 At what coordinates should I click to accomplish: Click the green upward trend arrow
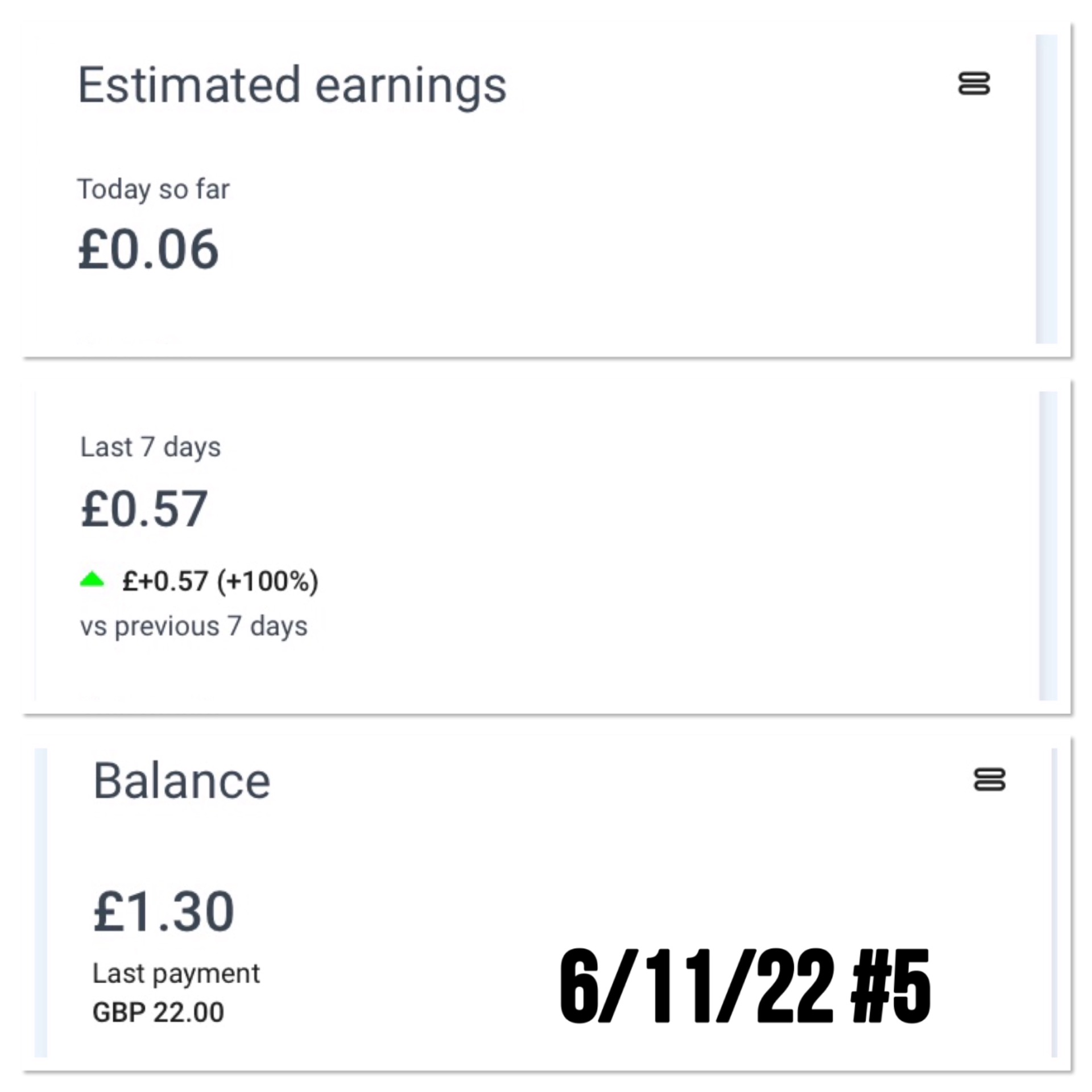click(x=92, y=580)
